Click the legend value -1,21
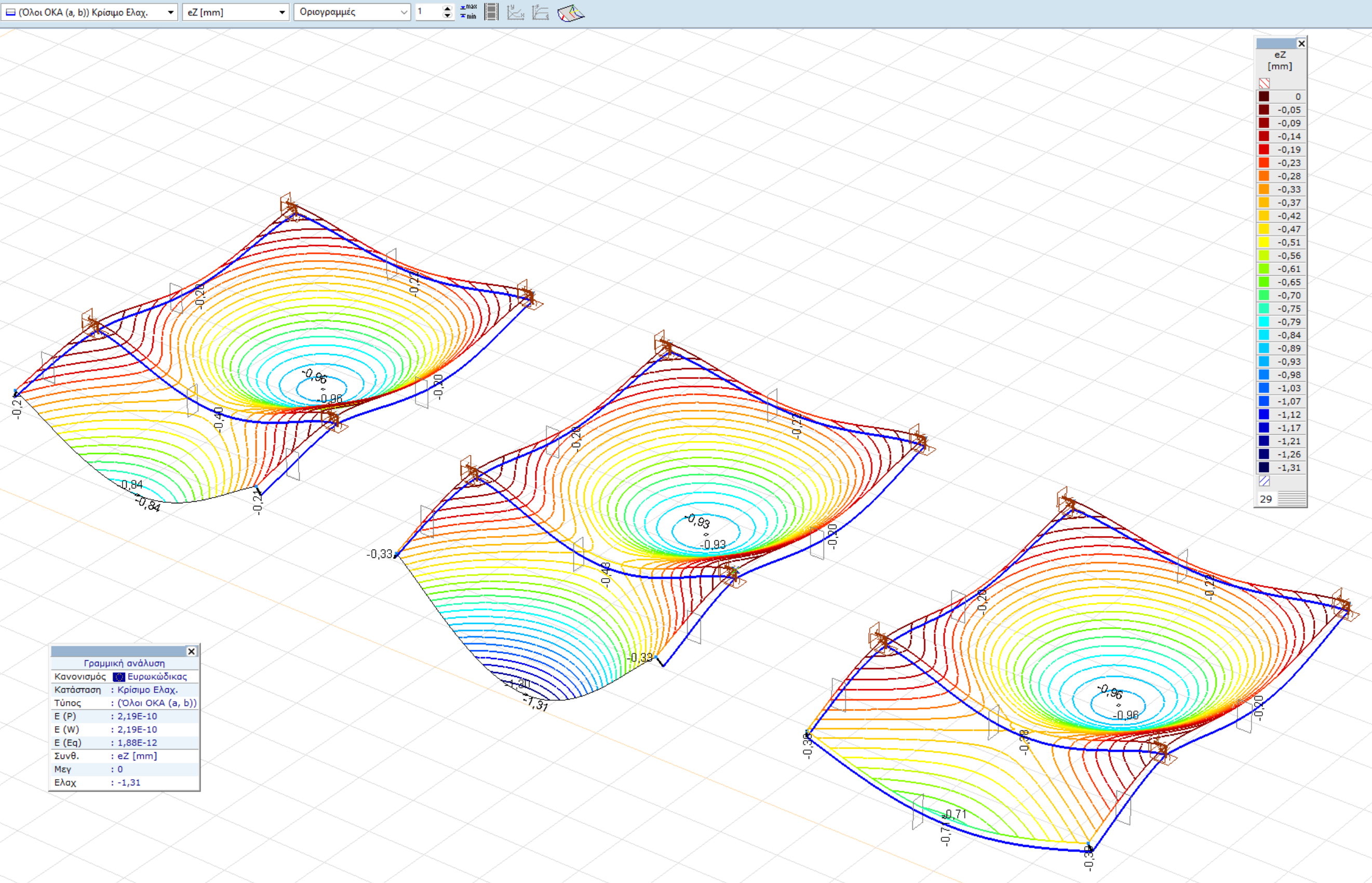The image size is (1372, 883). [x=1289, y=441]
